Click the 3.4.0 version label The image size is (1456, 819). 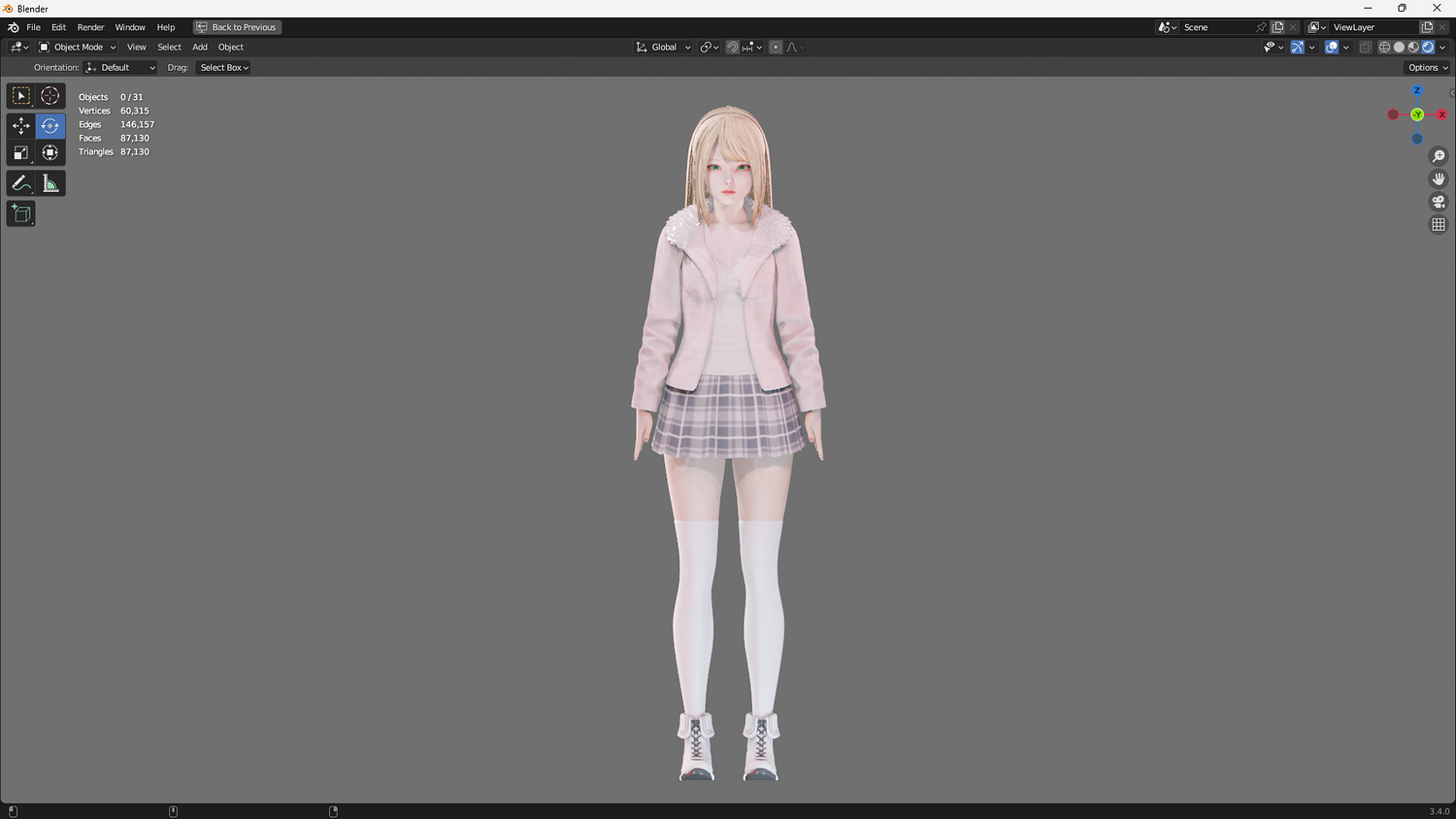[x=1439, y=811]
